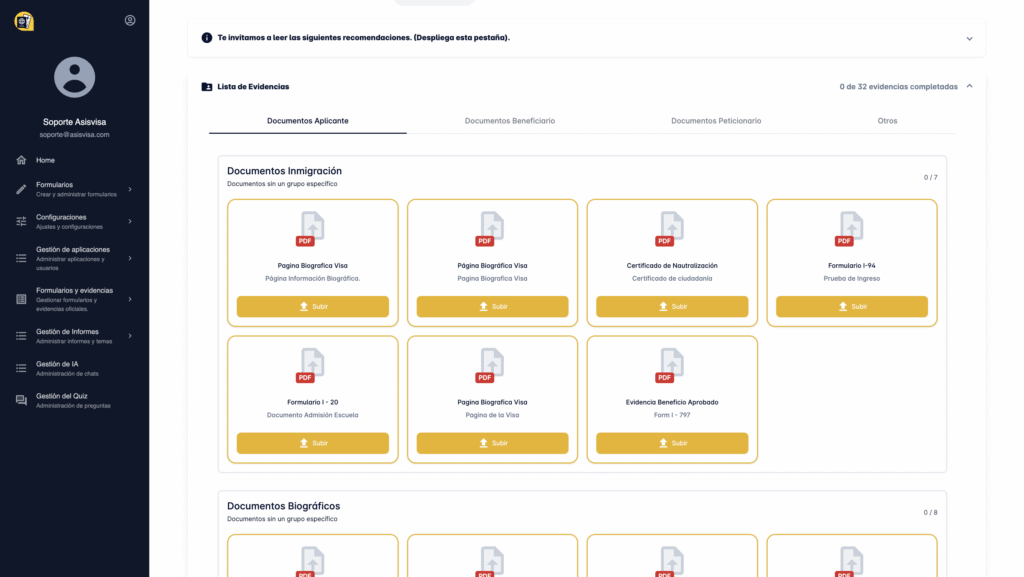The width and height of the screenshot is (1024, 577).
Task: Click the PDF icon on Certificado de Naturalización
Action: 672,229
